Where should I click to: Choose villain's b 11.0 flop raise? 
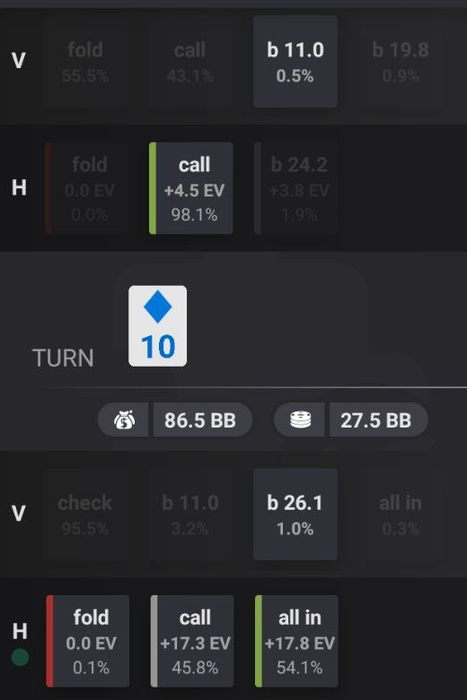coord(295,62)
